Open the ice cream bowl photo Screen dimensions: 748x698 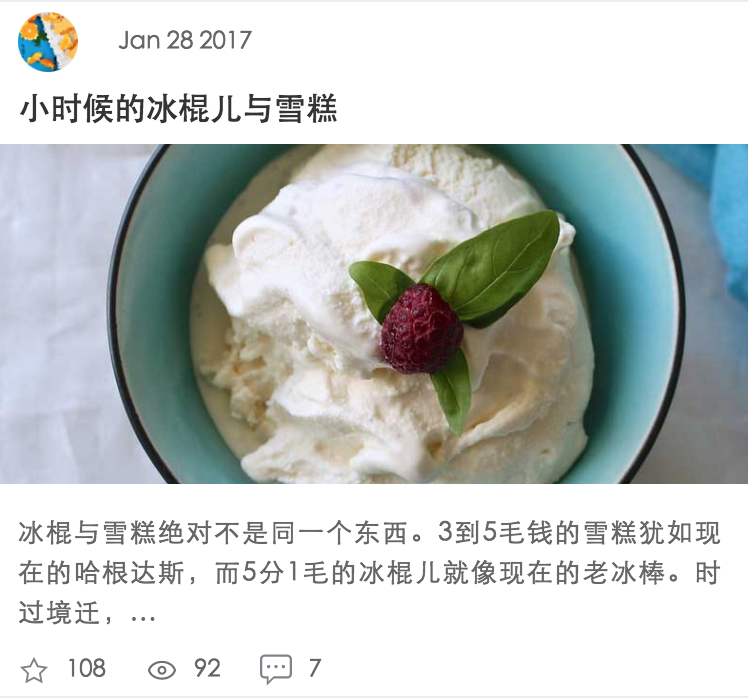pyautogui.click(x=374, y=313)
